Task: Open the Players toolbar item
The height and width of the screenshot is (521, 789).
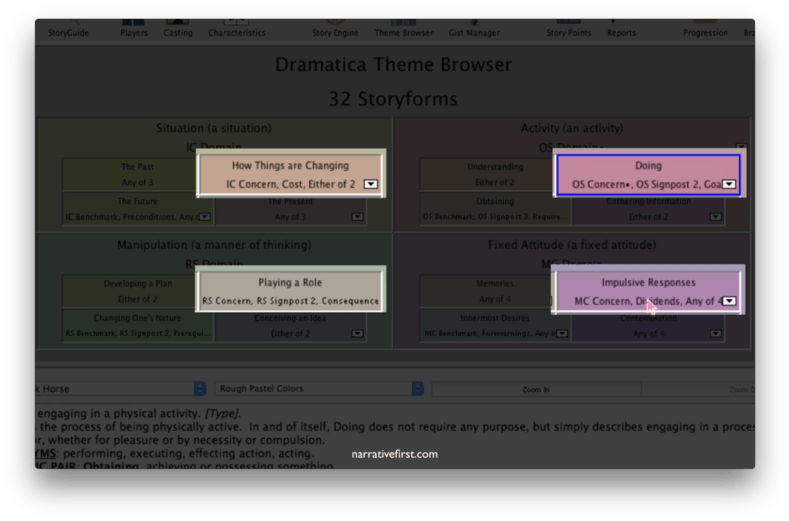Action: pyautogui.click(x=134, y=29)
